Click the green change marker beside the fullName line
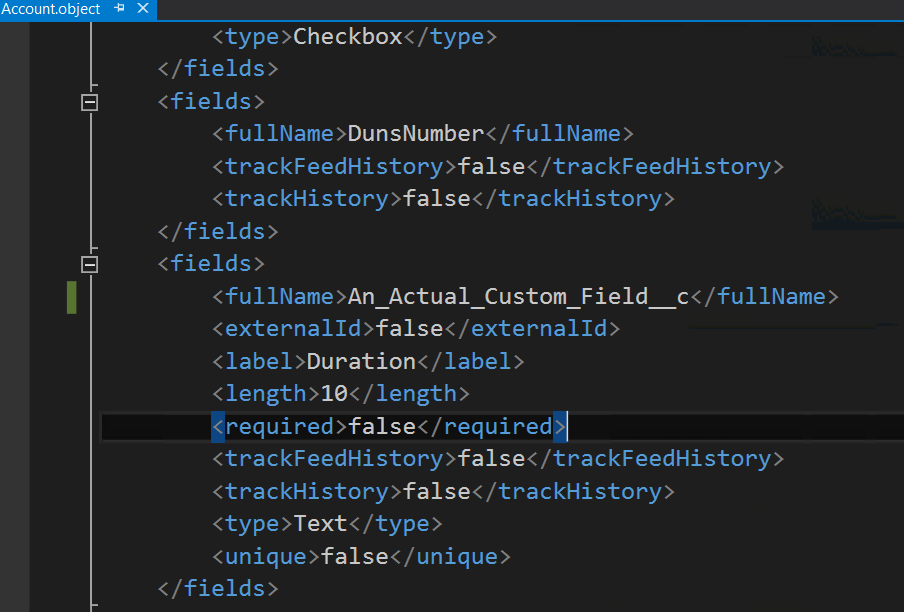 (72, 297)
